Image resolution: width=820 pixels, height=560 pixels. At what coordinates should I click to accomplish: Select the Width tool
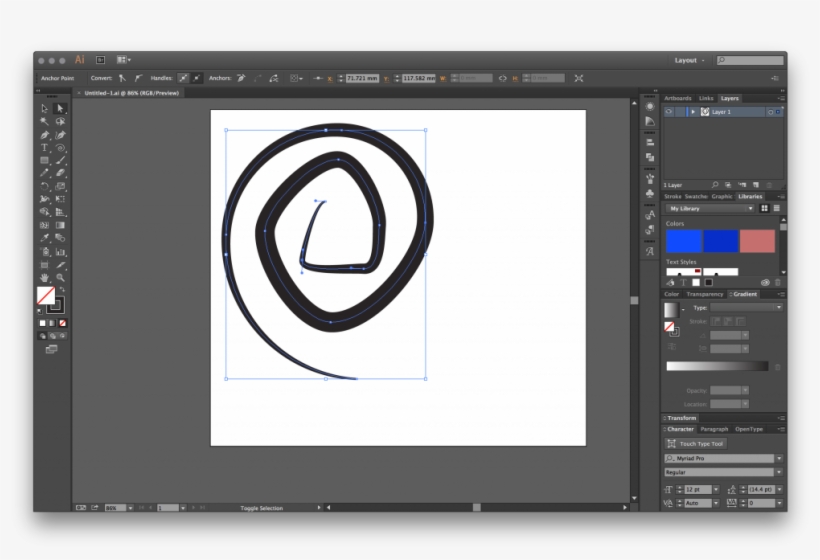click(44, 199)
